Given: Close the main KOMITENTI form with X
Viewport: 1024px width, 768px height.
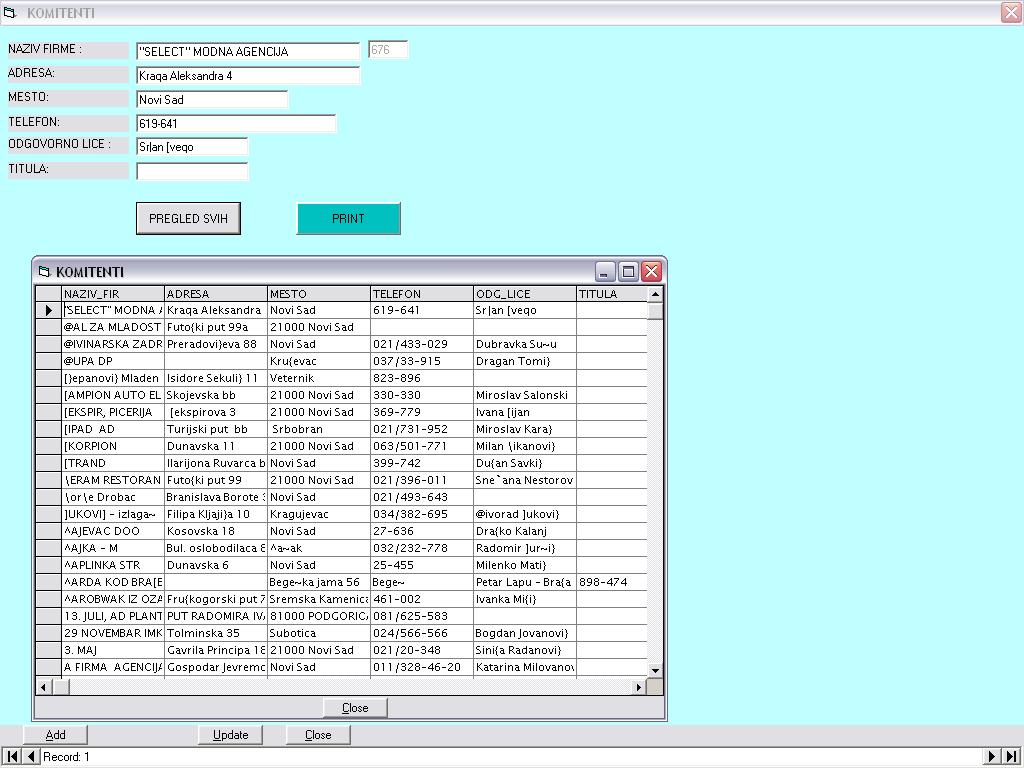Looking at the screenshot, I should [x=1011, y=12].
